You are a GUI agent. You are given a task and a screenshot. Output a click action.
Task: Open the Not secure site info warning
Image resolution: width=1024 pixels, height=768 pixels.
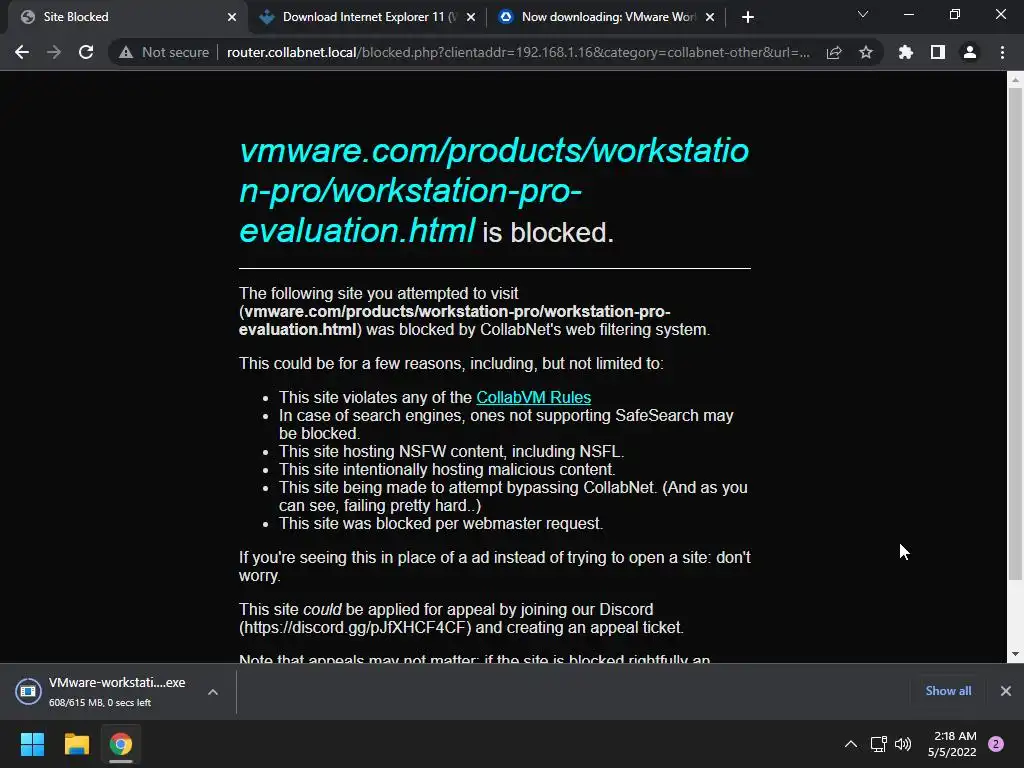pos(164,52)
